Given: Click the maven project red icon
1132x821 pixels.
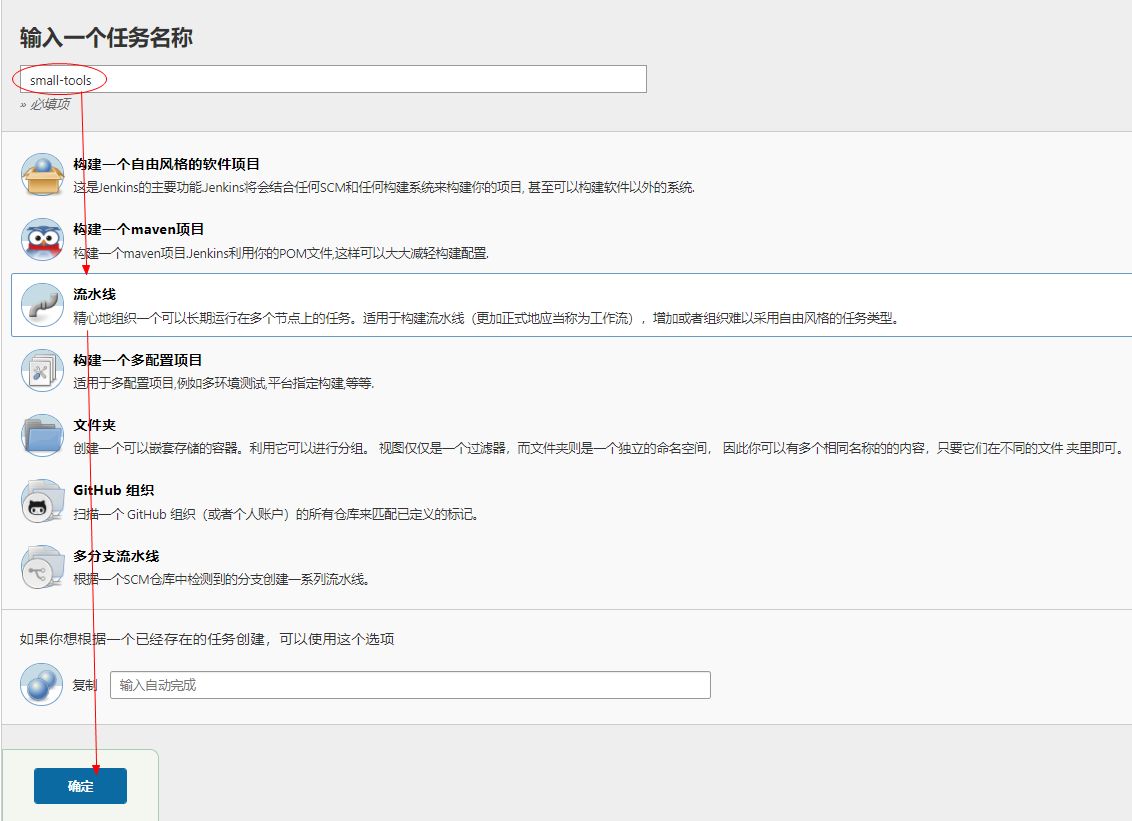Looking at the screenshot, I should tap(42, 240).
